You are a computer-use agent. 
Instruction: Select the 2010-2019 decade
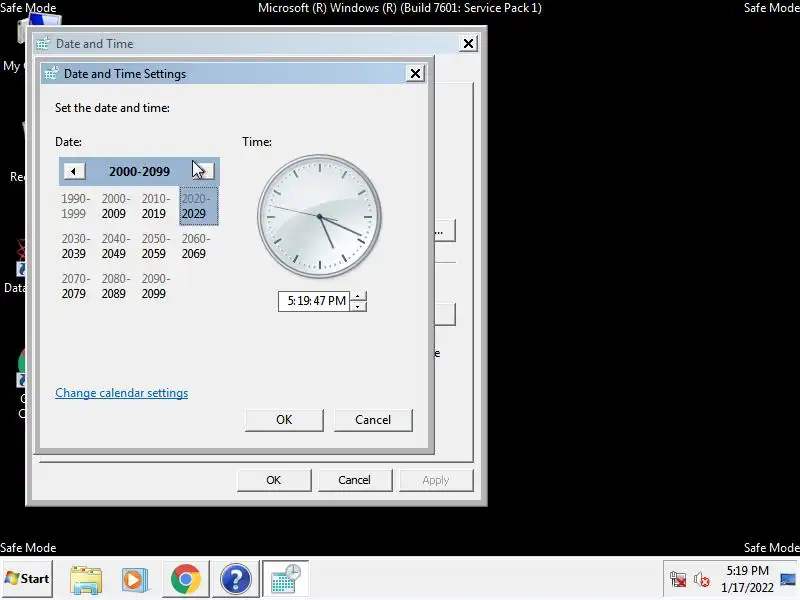pyautogui.click(x=154, y=206)
